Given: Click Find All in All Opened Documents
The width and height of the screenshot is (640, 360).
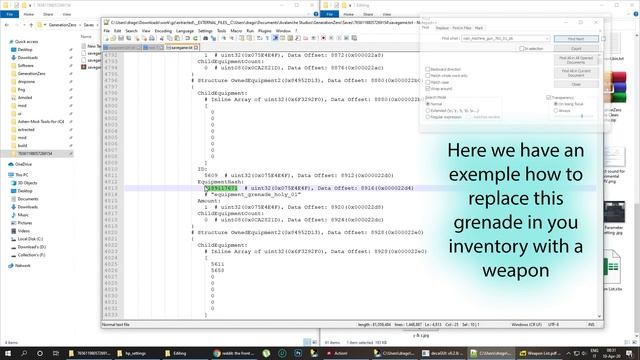Looking at the screenshot, I should (x=576, y=60).
